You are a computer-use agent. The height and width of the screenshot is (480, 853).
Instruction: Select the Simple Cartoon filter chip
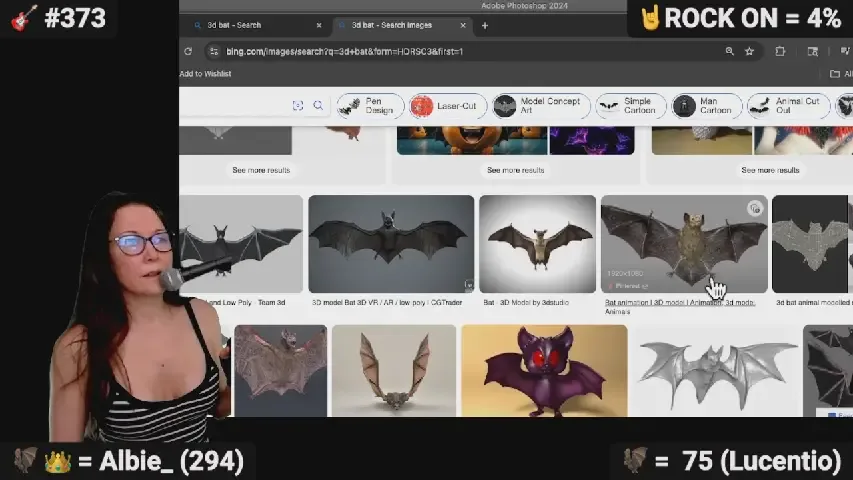pos(628,106)
